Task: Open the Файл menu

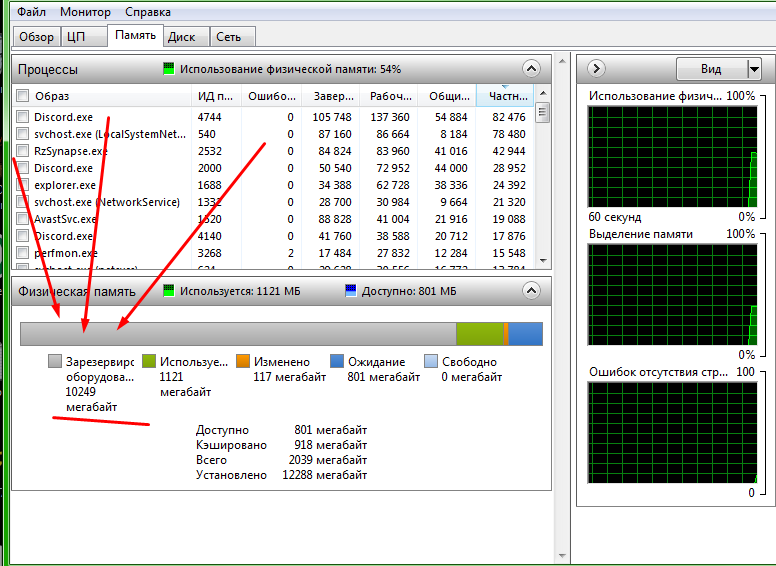Action: click(31, 12)
